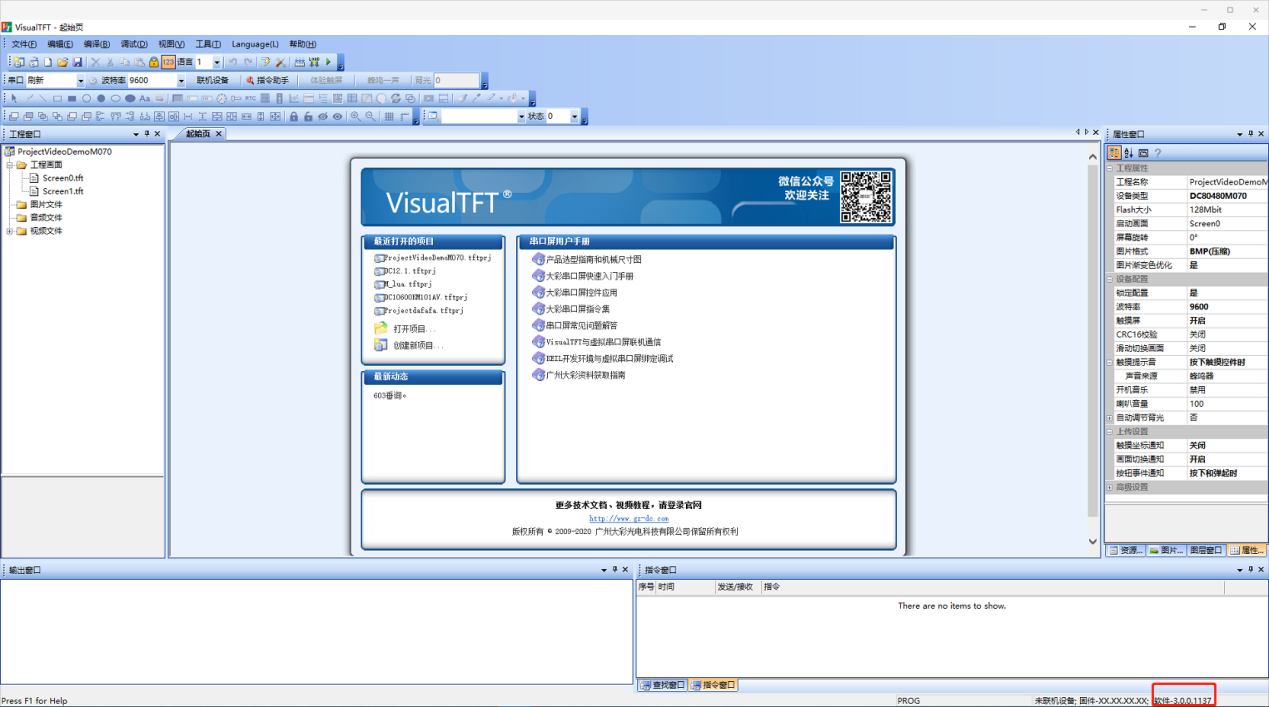Viewport: 1269px width, 707px height.
Task: Toggle the show-control eye icon
Action: (x=337, y=117)
